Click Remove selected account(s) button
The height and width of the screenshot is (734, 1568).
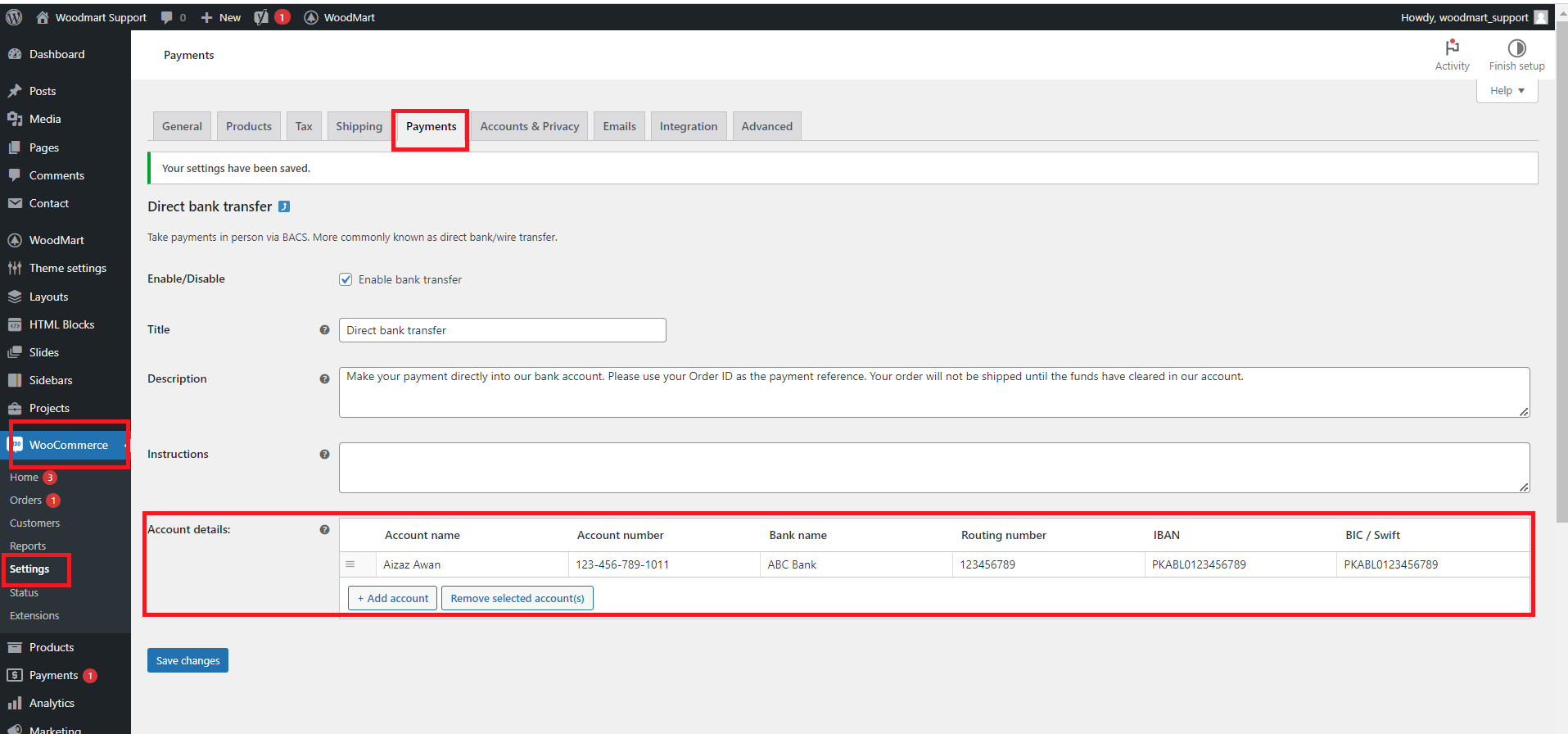click(x=517, y=598)
